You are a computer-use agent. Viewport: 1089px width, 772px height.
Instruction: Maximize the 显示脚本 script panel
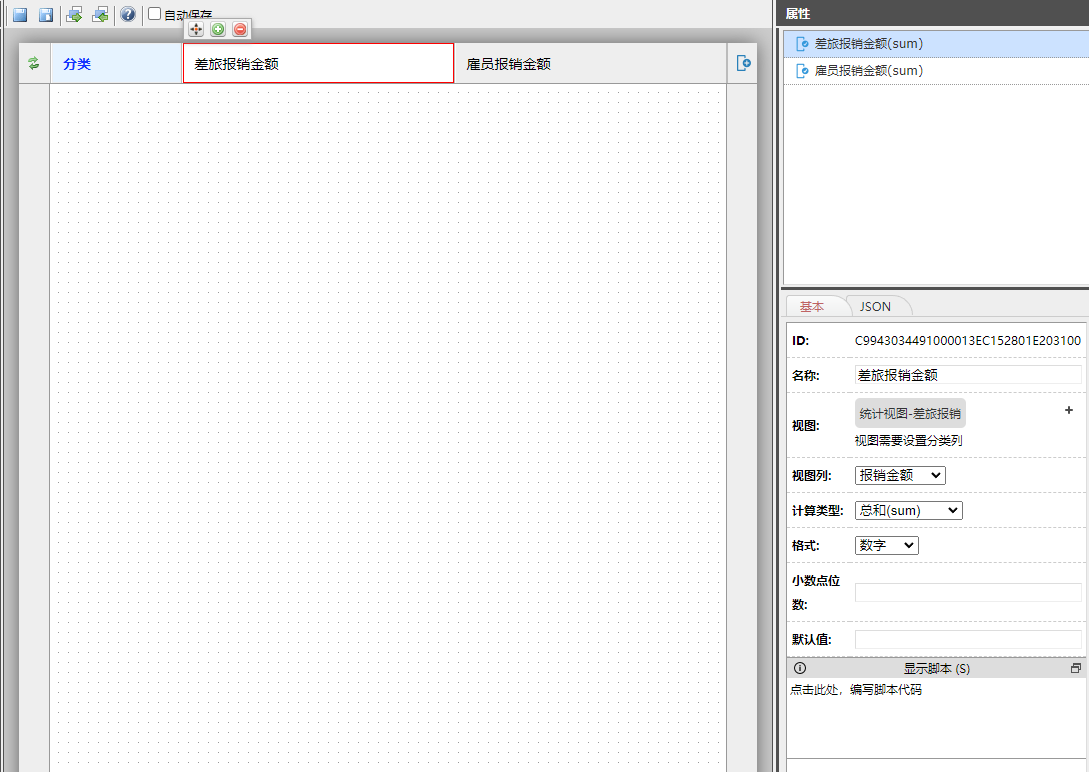[1076, 668]
